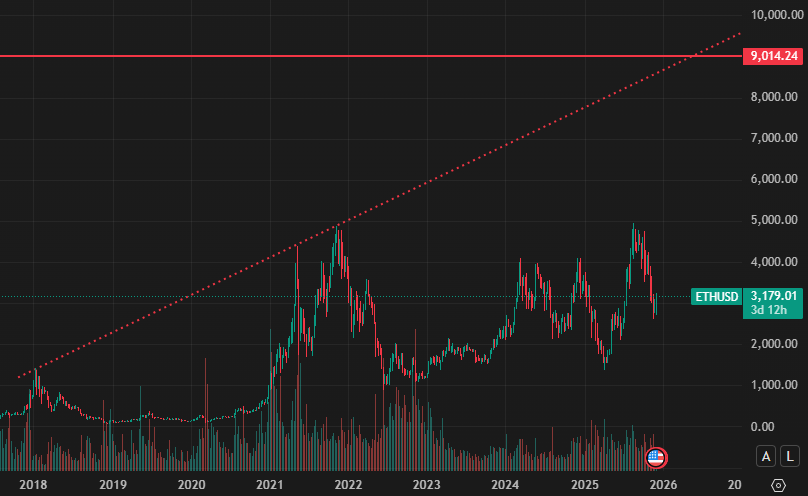Image resolution: width=808 pixels, height=496 pixels.
Task: Click the 2018 label on time axis
Action: pos(33,484)
